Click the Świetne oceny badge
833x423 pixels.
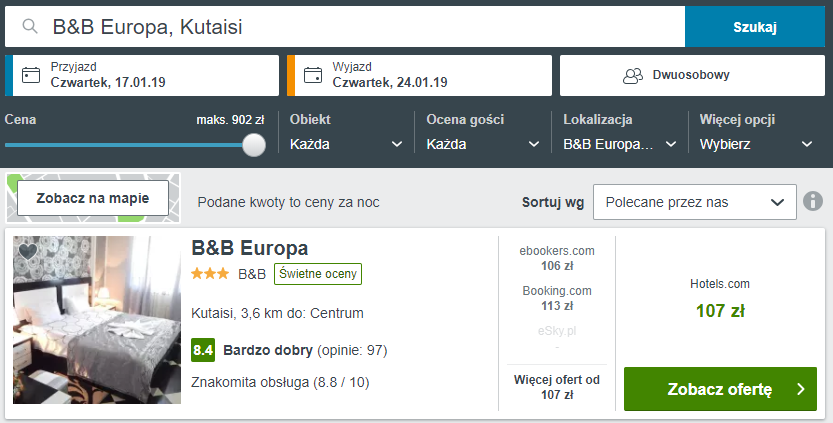pyautogui.click(x=318, y=274)
